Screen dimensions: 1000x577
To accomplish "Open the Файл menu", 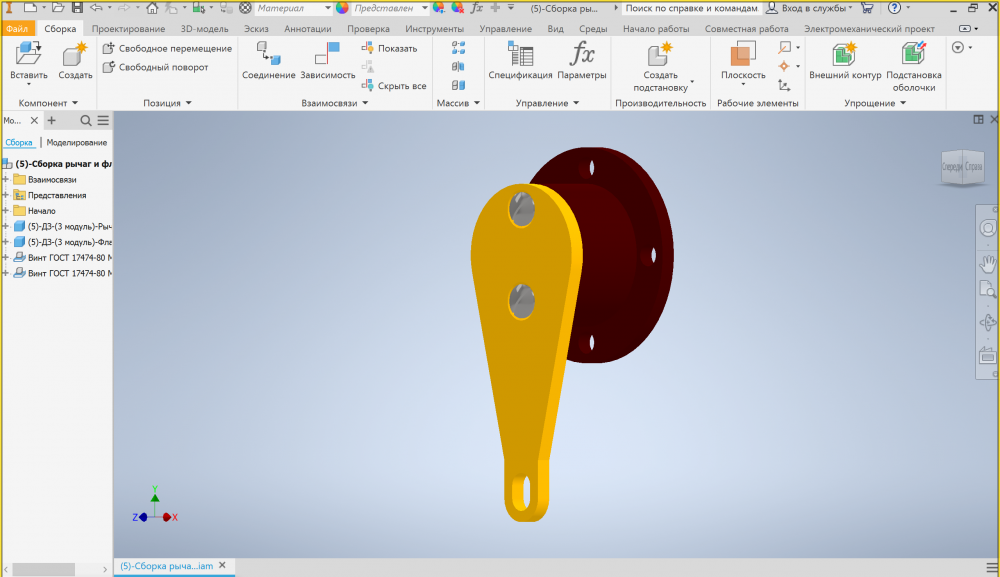I will (17, 29).
